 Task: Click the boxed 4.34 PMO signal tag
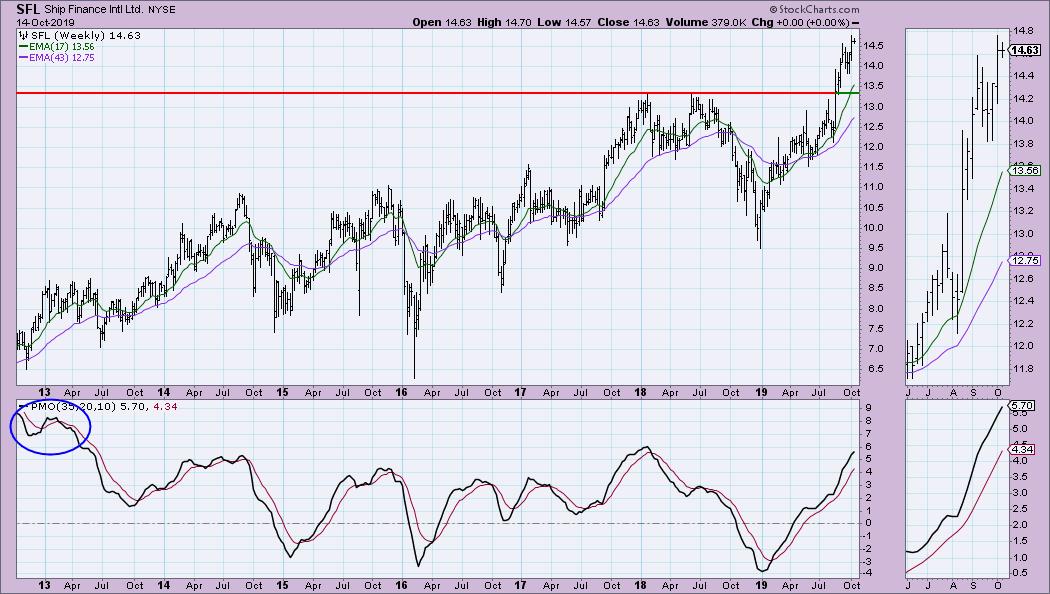(x=1021, y=450)
